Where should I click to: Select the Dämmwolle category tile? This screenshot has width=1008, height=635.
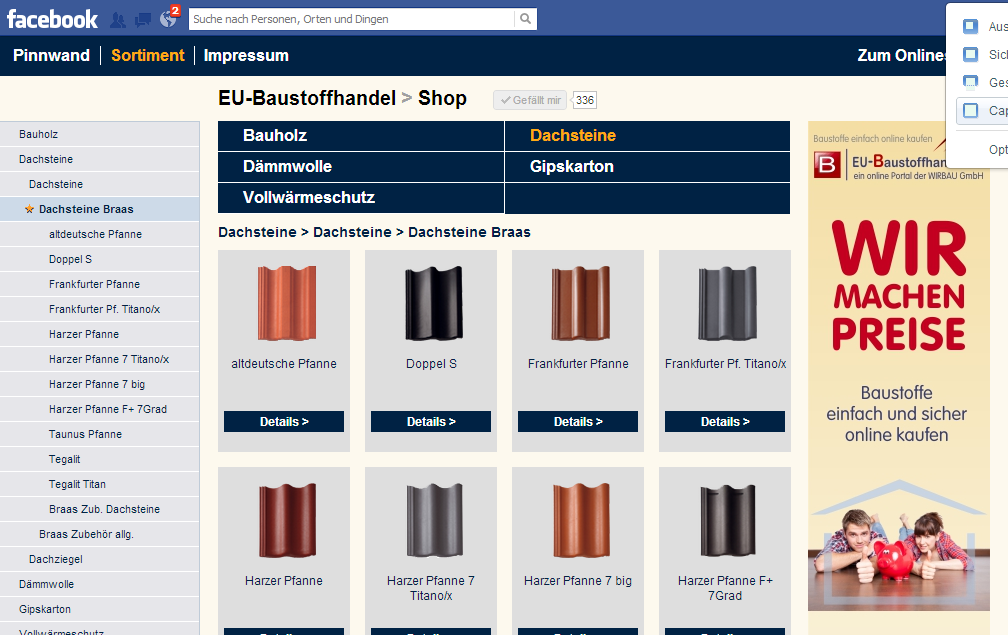pyautogui.click(x=361, y=166)
